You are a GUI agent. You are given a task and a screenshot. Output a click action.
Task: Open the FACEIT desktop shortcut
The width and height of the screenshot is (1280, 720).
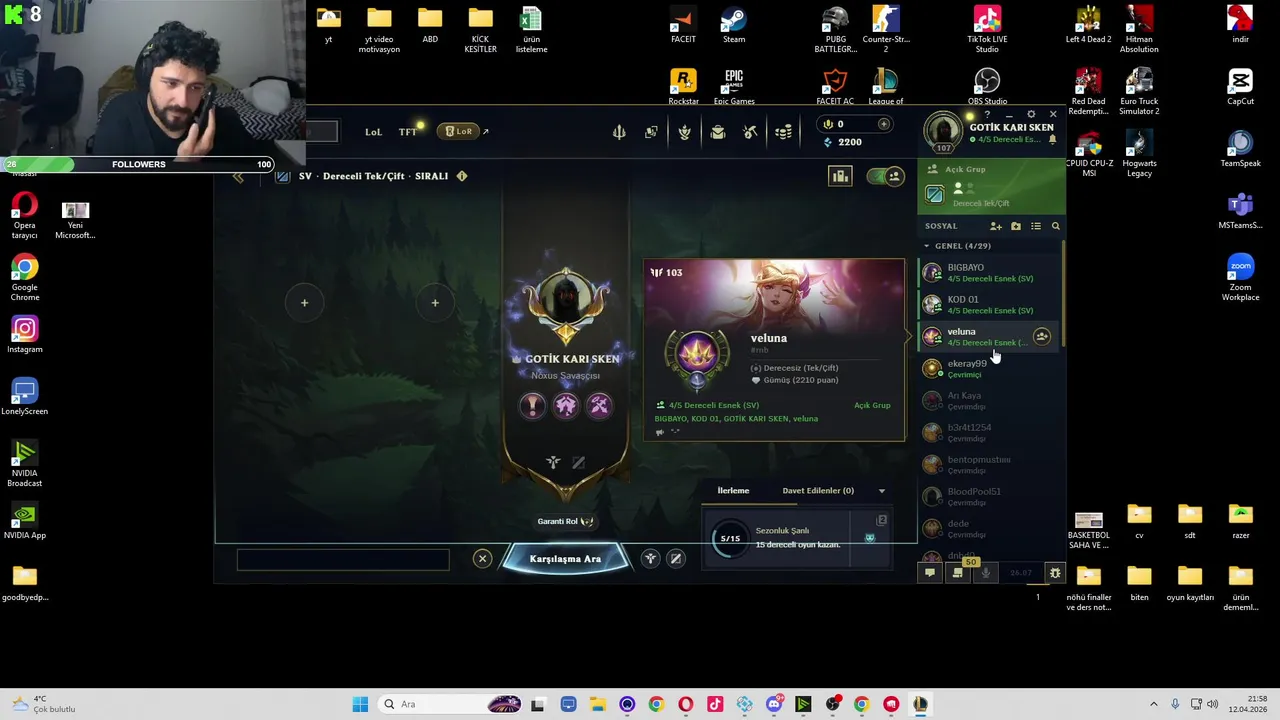click(x=683, y=26)
